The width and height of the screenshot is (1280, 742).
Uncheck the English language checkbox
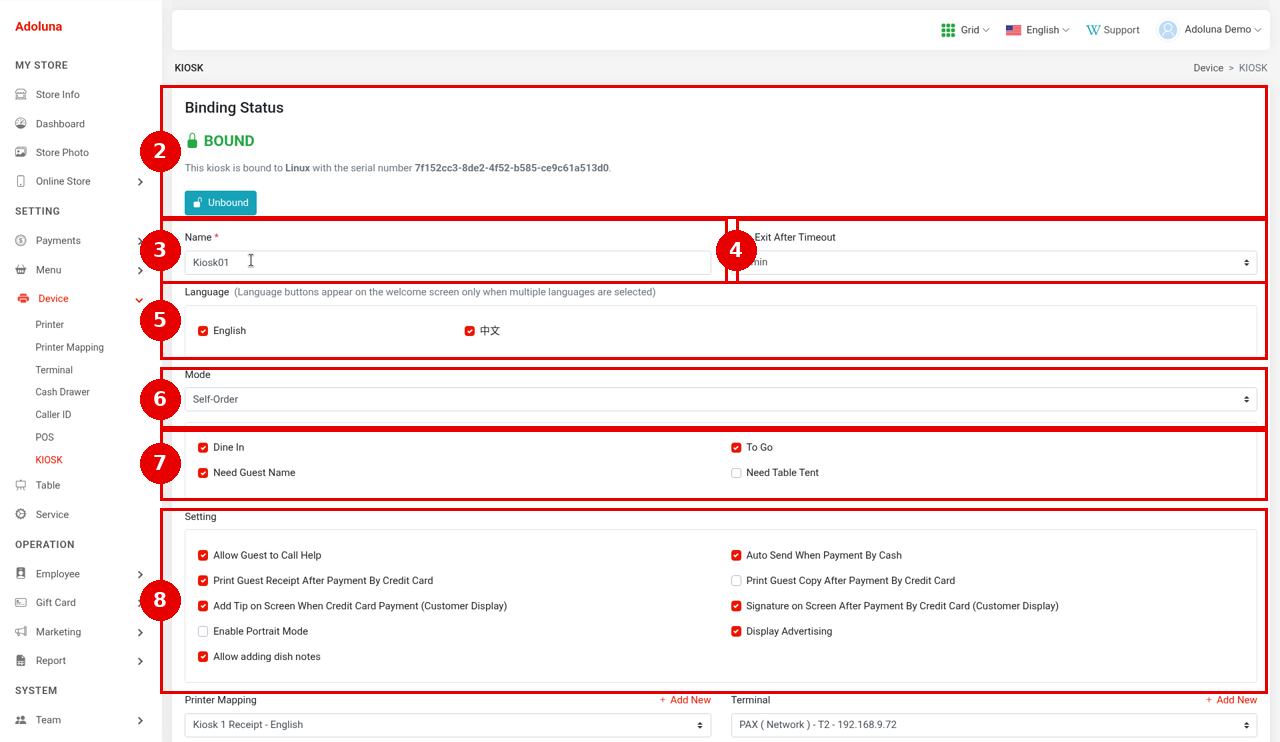pos(203,331)
